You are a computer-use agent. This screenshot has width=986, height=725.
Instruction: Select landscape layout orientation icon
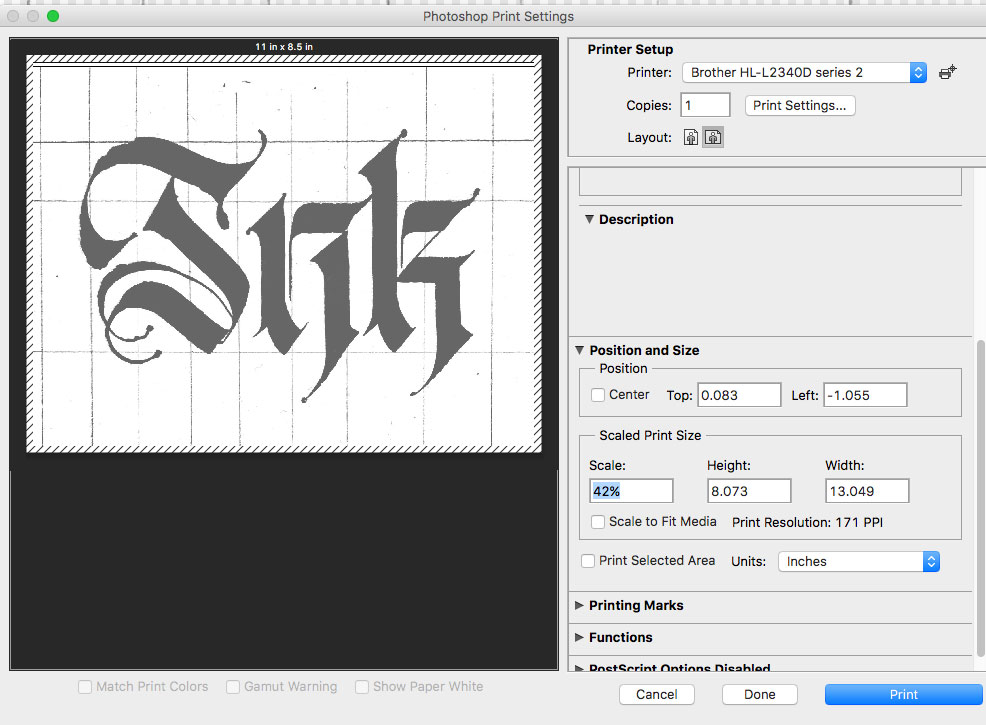click(x=713, y=138)
